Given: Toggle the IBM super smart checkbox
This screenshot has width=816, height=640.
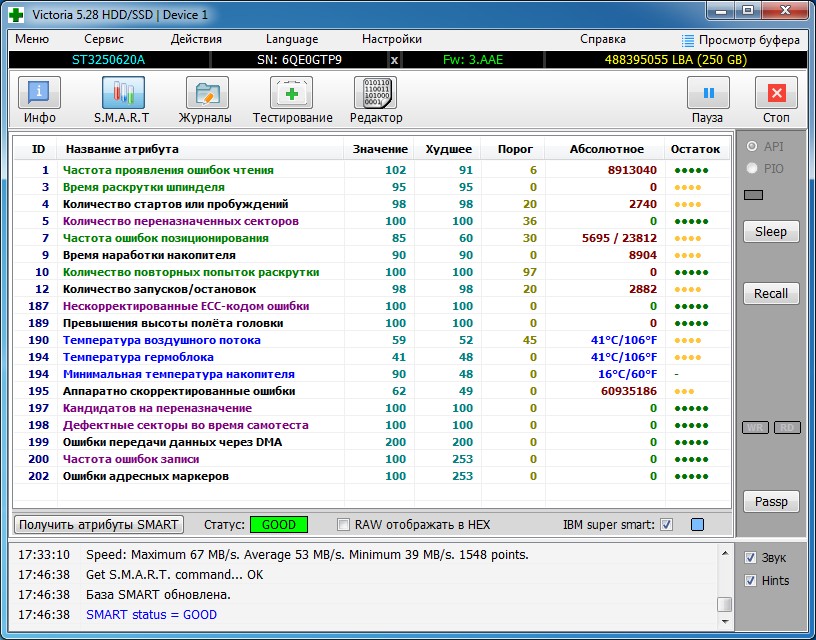Looking at the screenshot, I should point(667,524).
